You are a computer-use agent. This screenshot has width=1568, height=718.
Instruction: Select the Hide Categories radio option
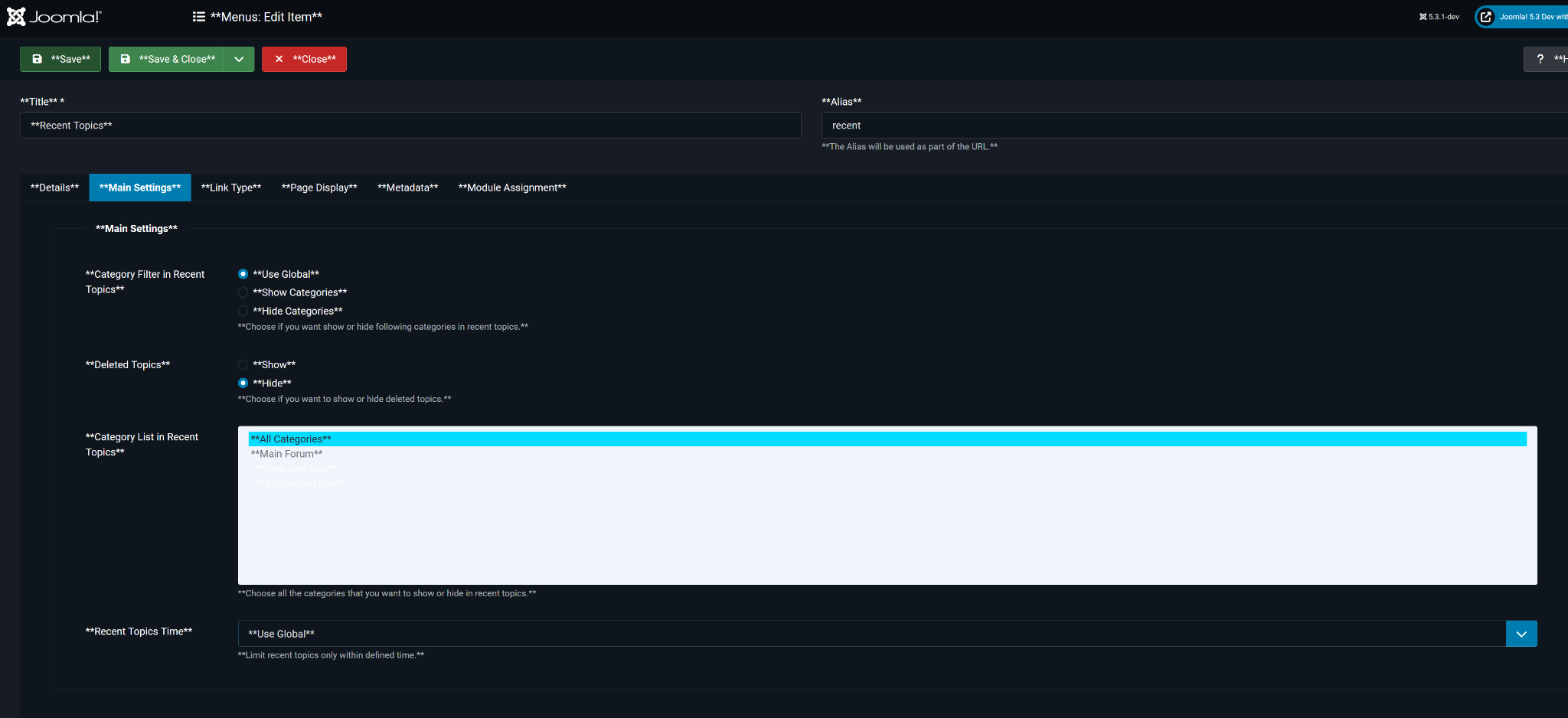point(243,311)
